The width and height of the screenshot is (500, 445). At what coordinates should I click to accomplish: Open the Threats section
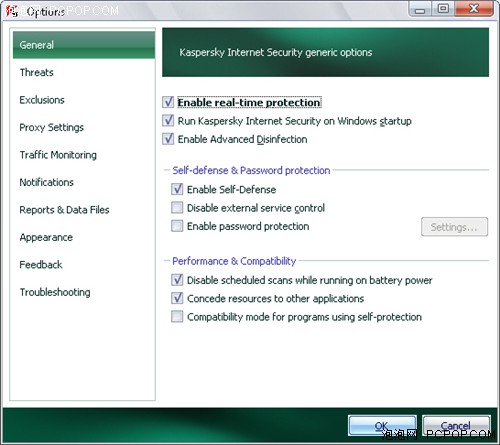tap(36, 72)
